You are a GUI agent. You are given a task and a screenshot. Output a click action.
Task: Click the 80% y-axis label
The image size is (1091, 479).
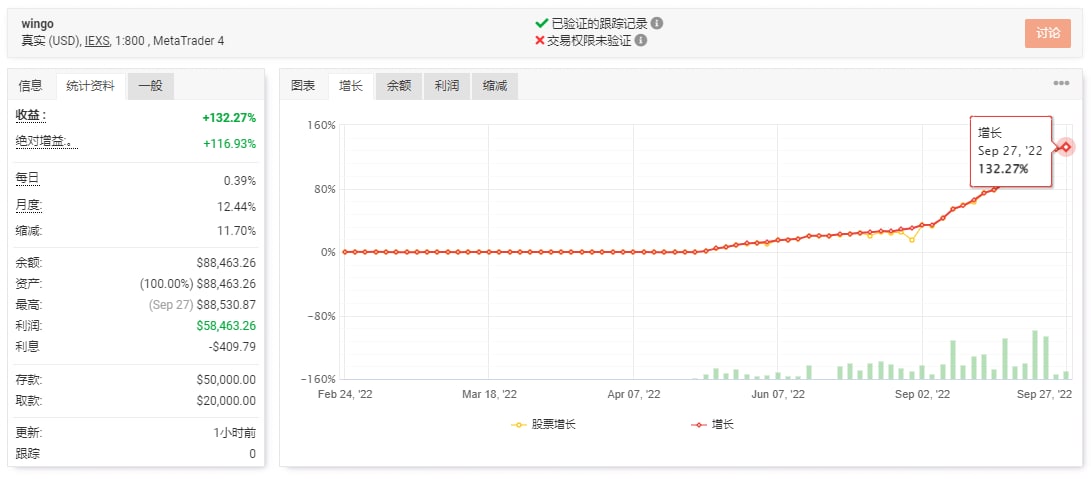coord(326,189)
